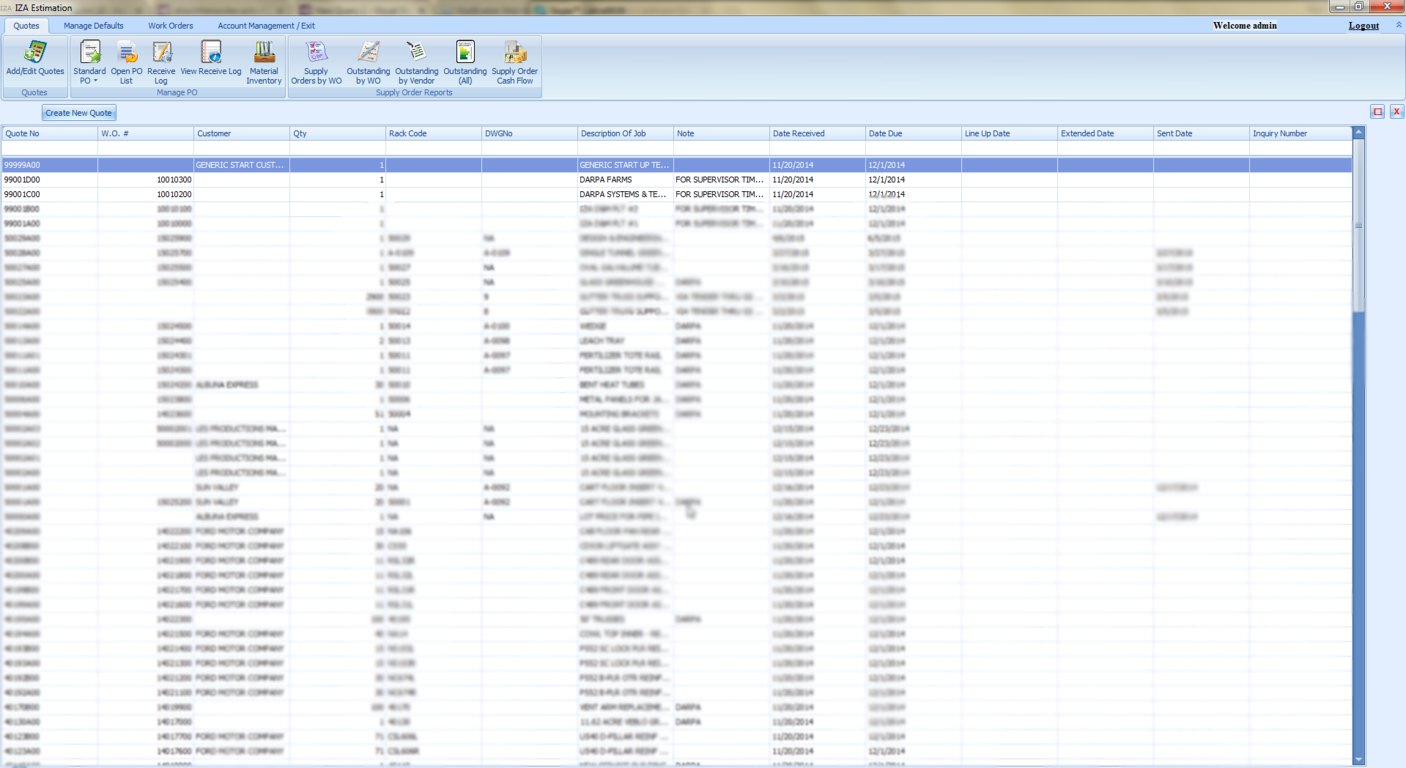
Task: Open Material Inventory
Action: (x=264, y=60)
